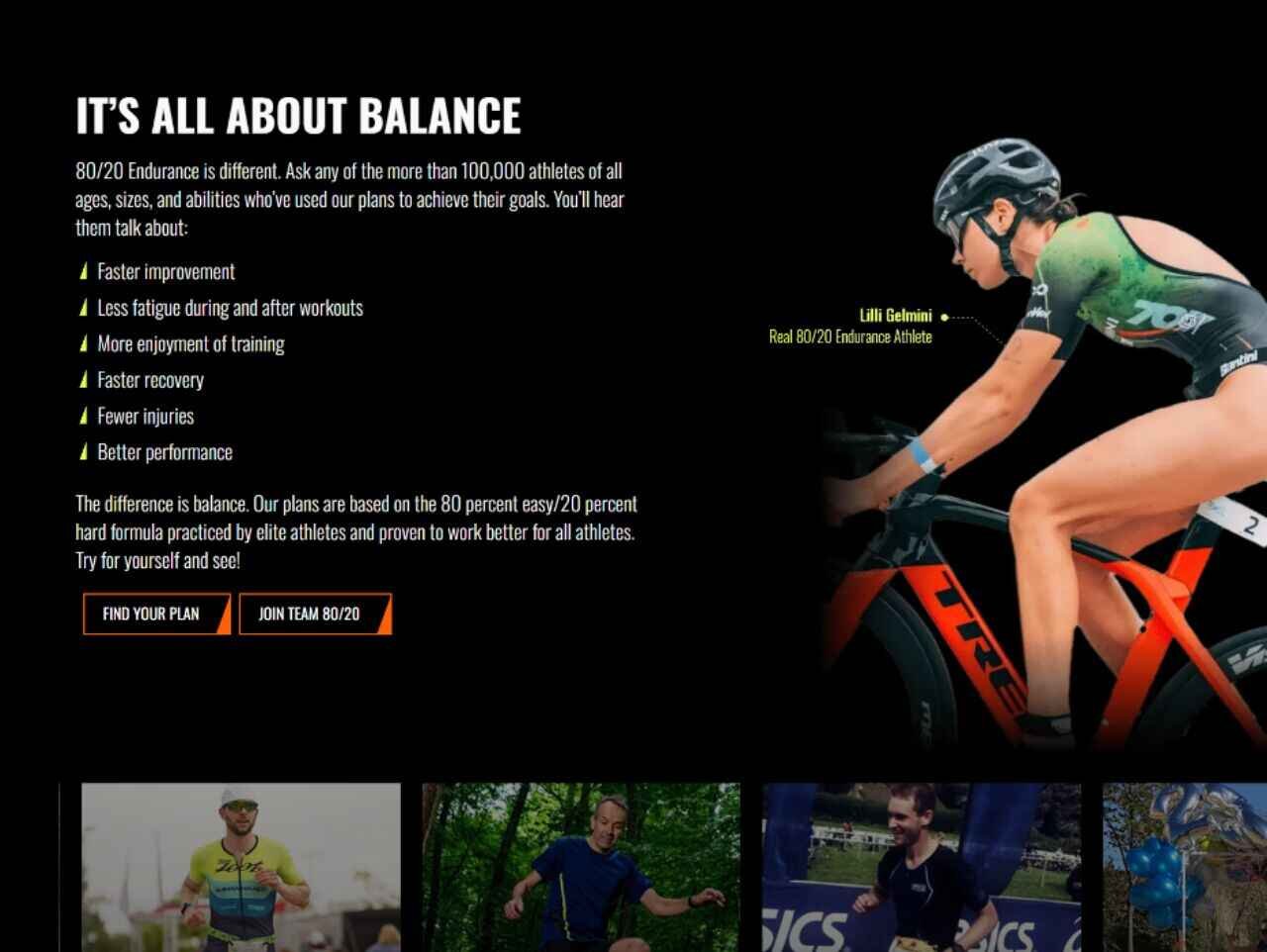Open the runner in yellow Zoot kit photo

coord(242,867)
